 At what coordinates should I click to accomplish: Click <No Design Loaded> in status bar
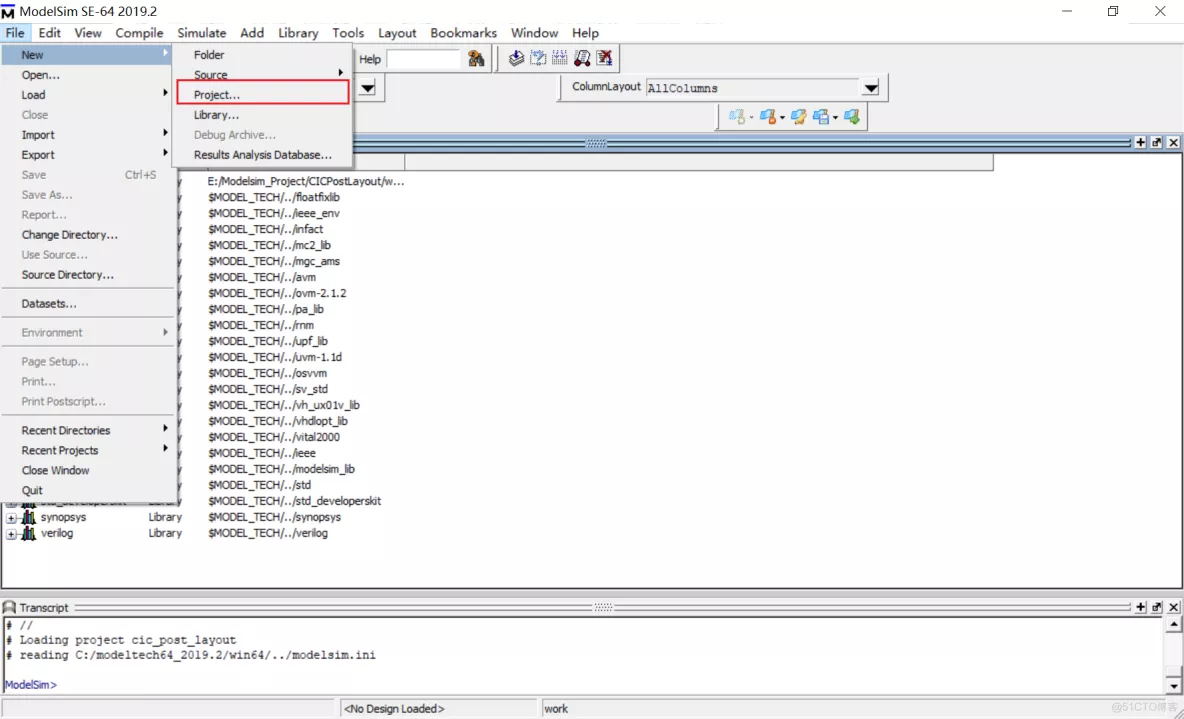pos(394,708)
